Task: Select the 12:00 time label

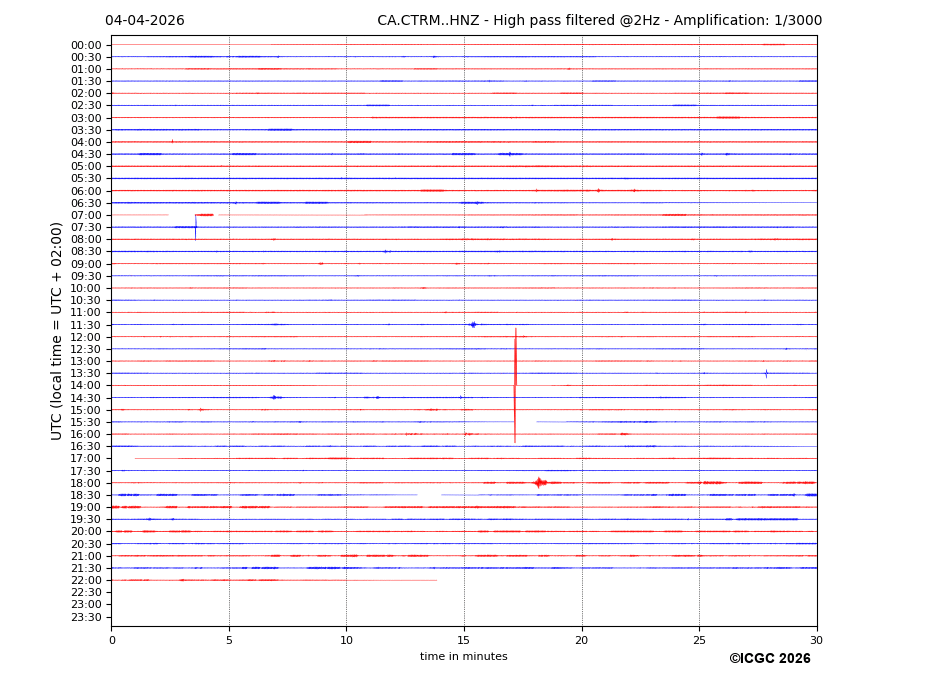Action: click(x=86, y=337)
